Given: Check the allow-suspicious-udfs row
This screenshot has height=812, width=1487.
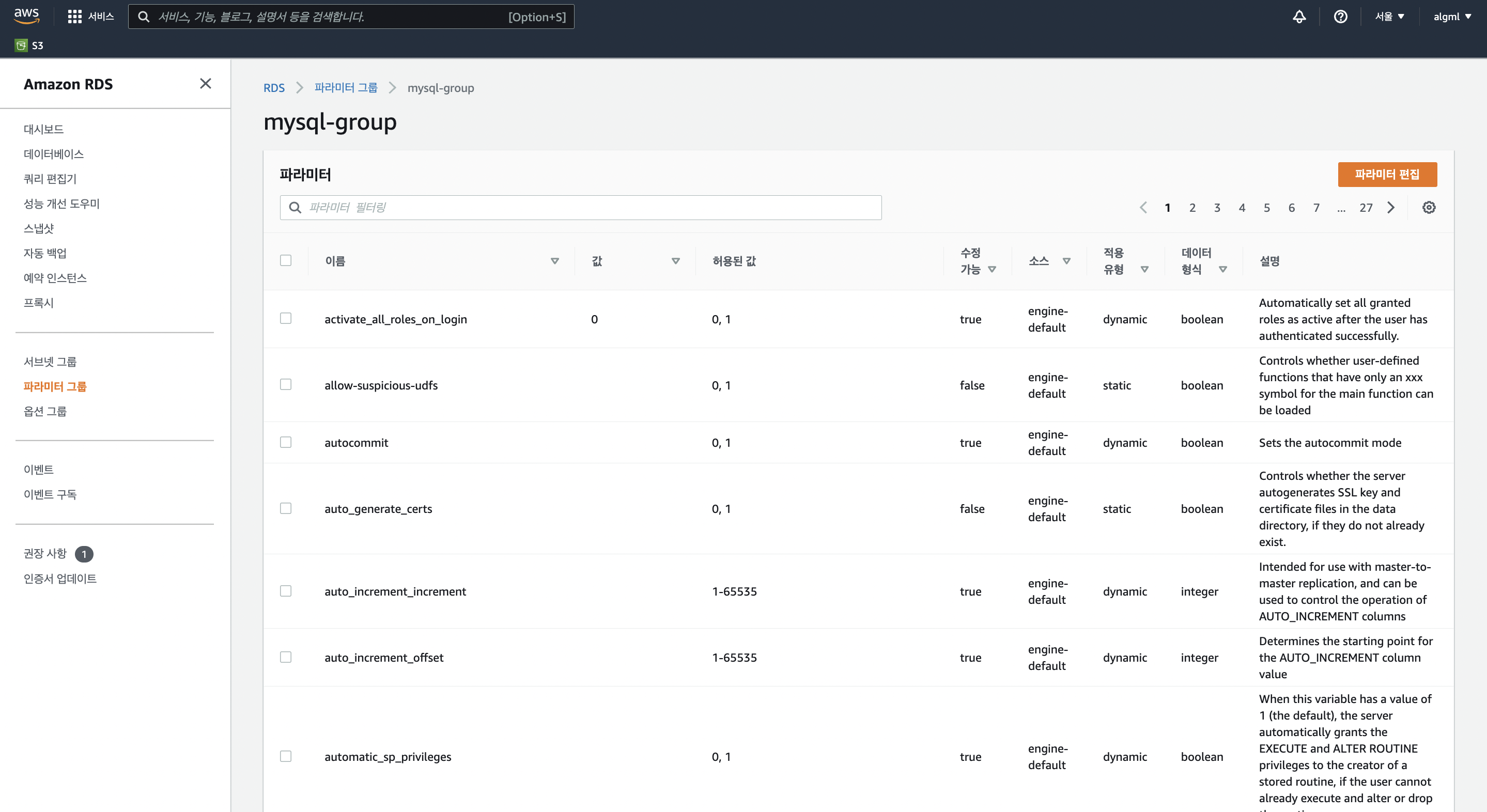Looking at the screenshot, I should [286, 384].
